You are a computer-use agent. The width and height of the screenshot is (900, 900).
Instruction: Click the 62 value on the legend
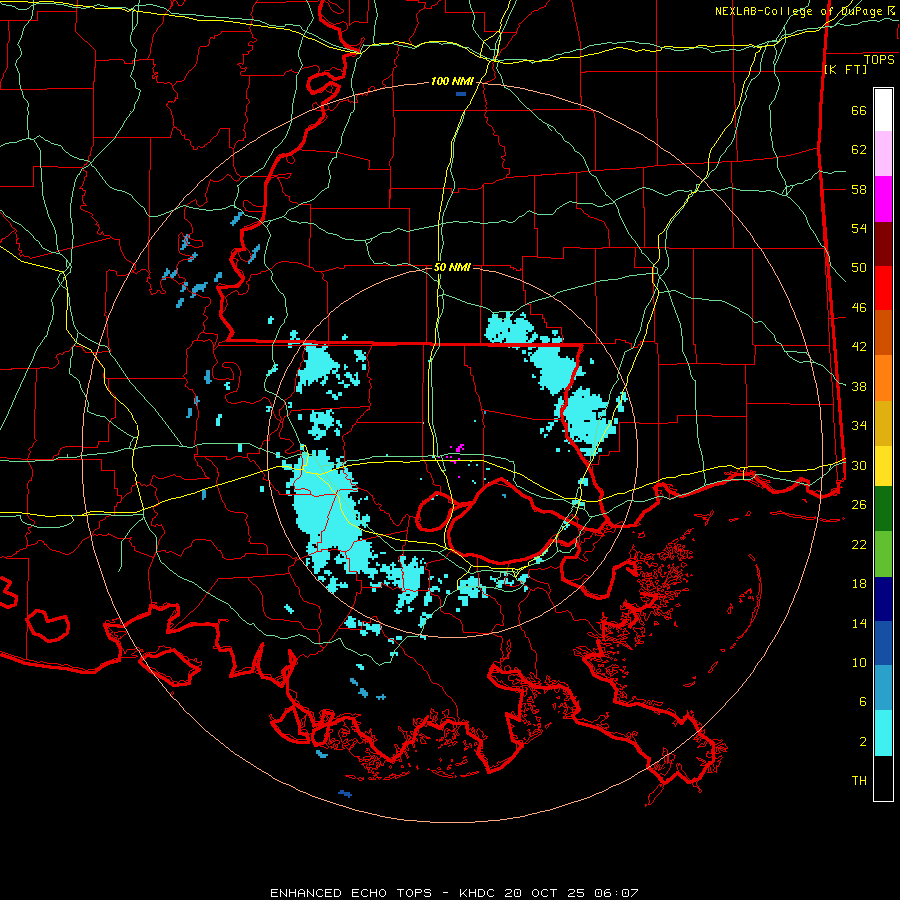coord(859,149)
